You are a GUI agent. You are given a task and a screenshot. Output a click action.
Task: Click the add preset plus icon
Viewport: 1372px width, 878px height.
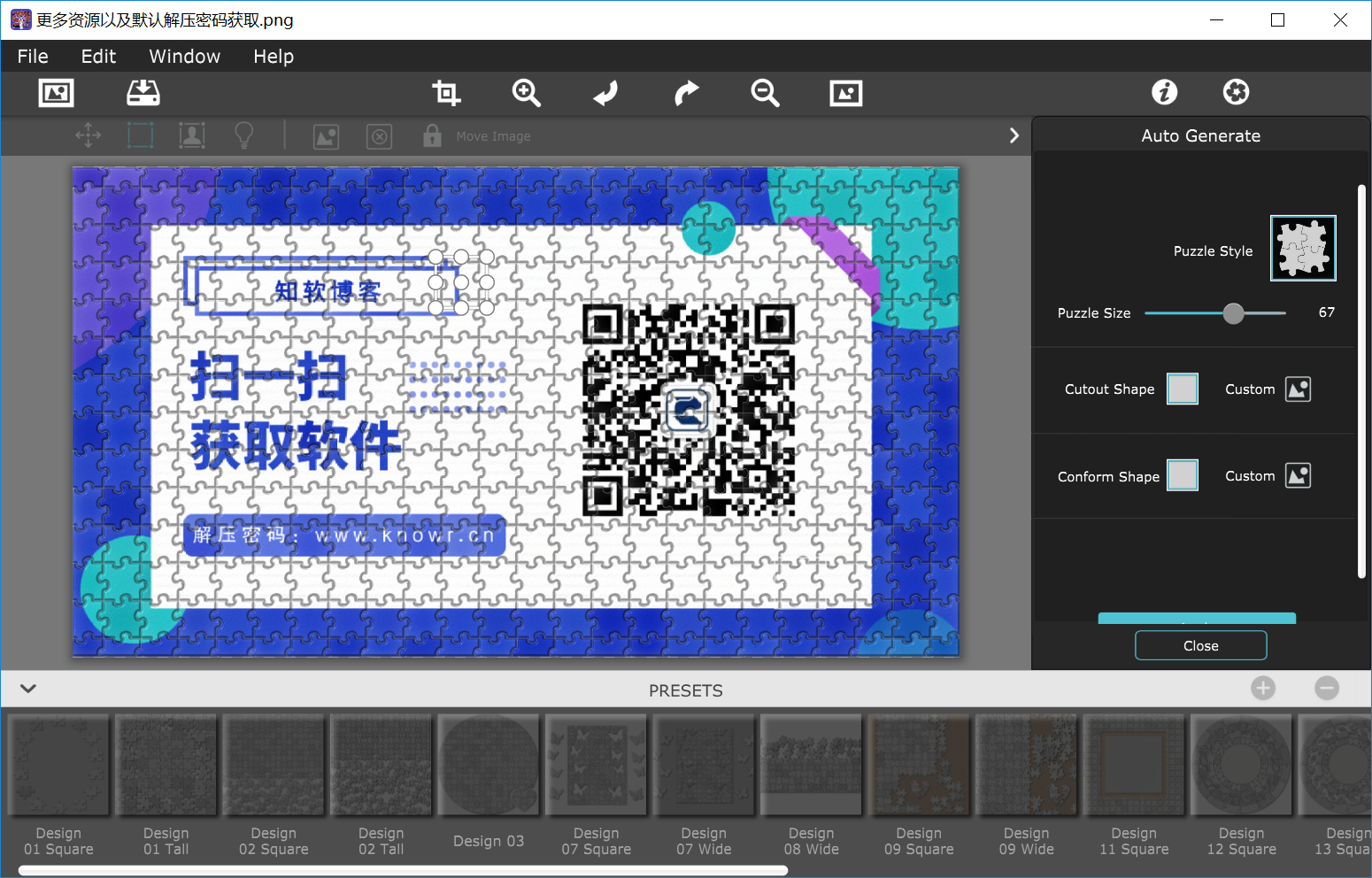1263,688
